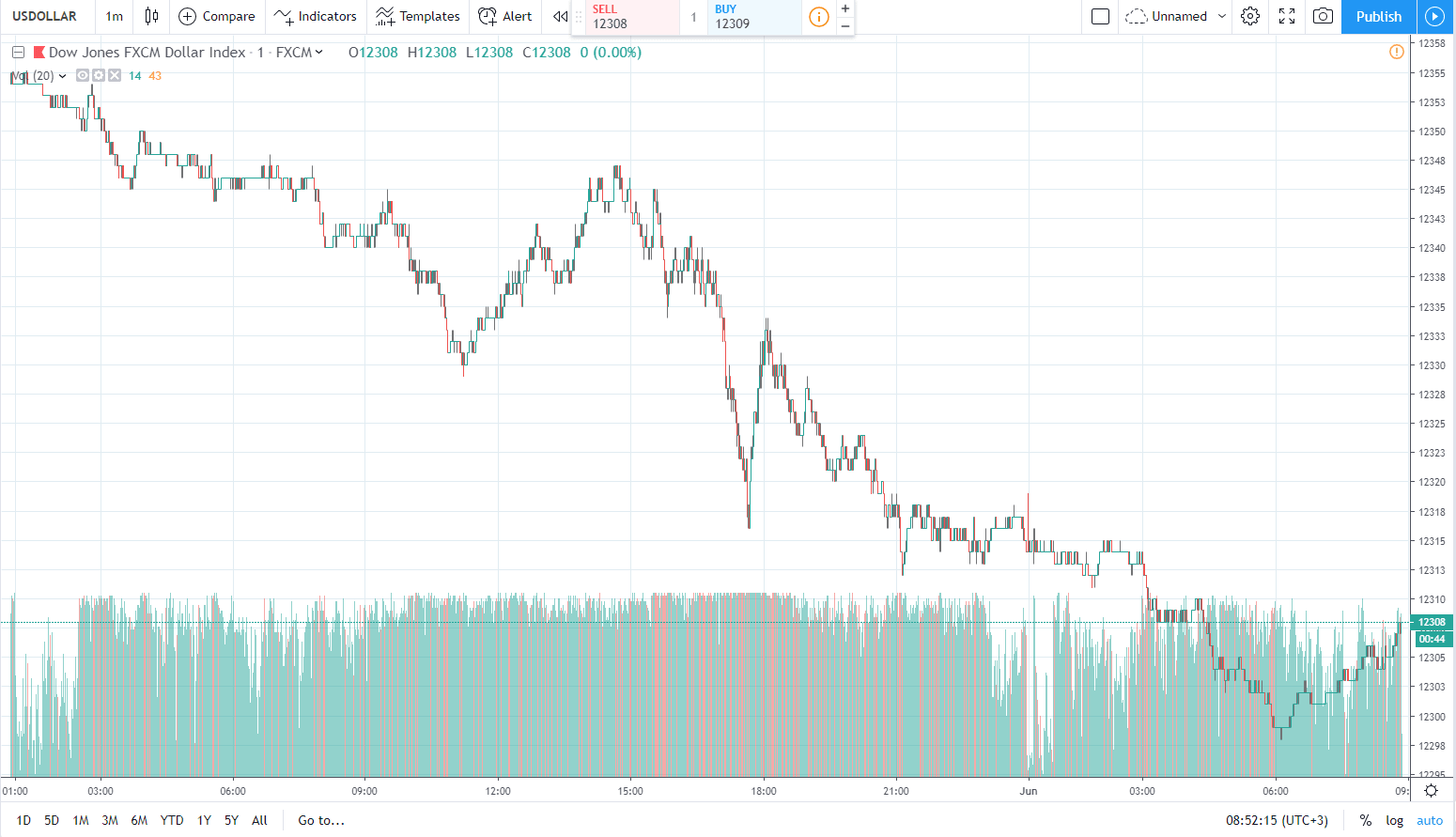Click the 08:52:15 (UTC+3) timezone clock

1277,820
